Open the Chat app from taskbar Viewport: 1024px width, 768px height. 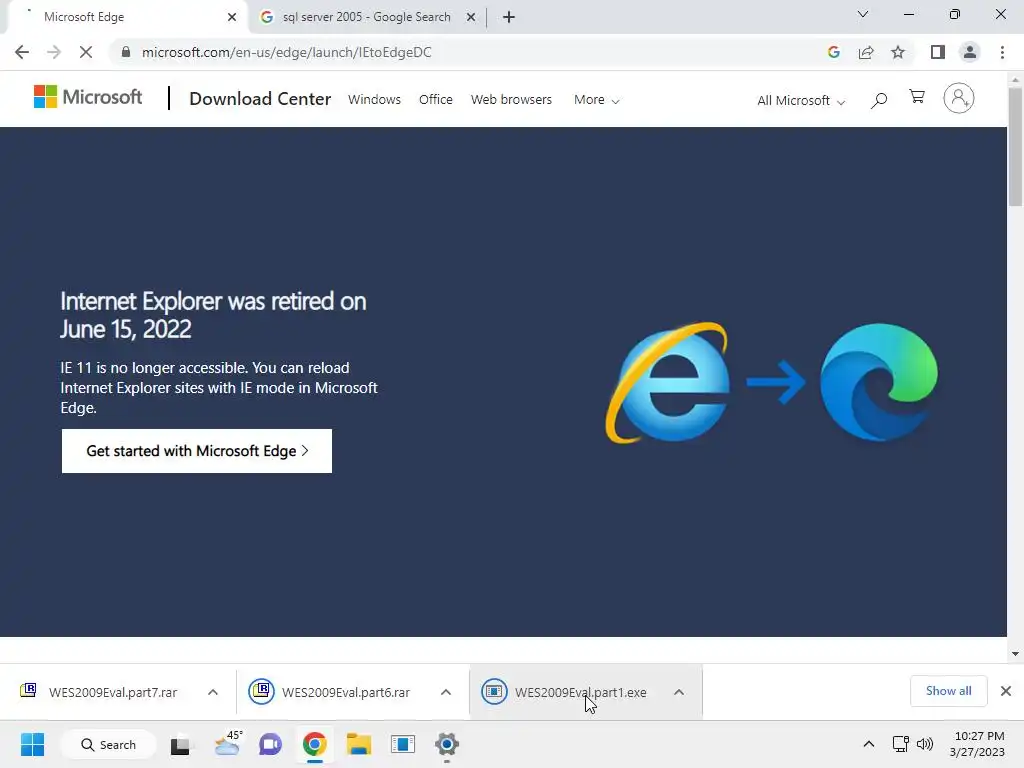point(270,744)
